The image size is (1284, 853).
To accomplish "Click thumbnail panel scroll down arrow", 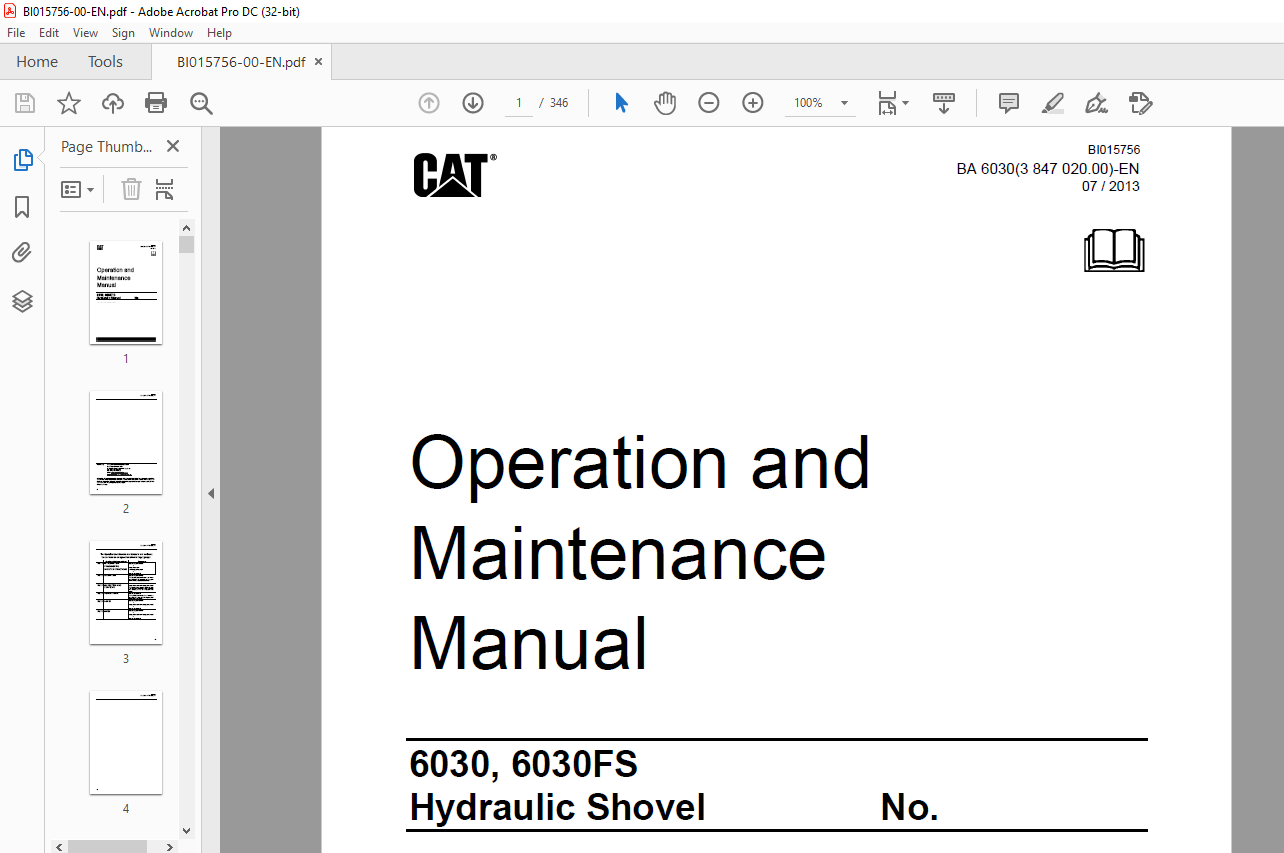I will click(187, 830).
